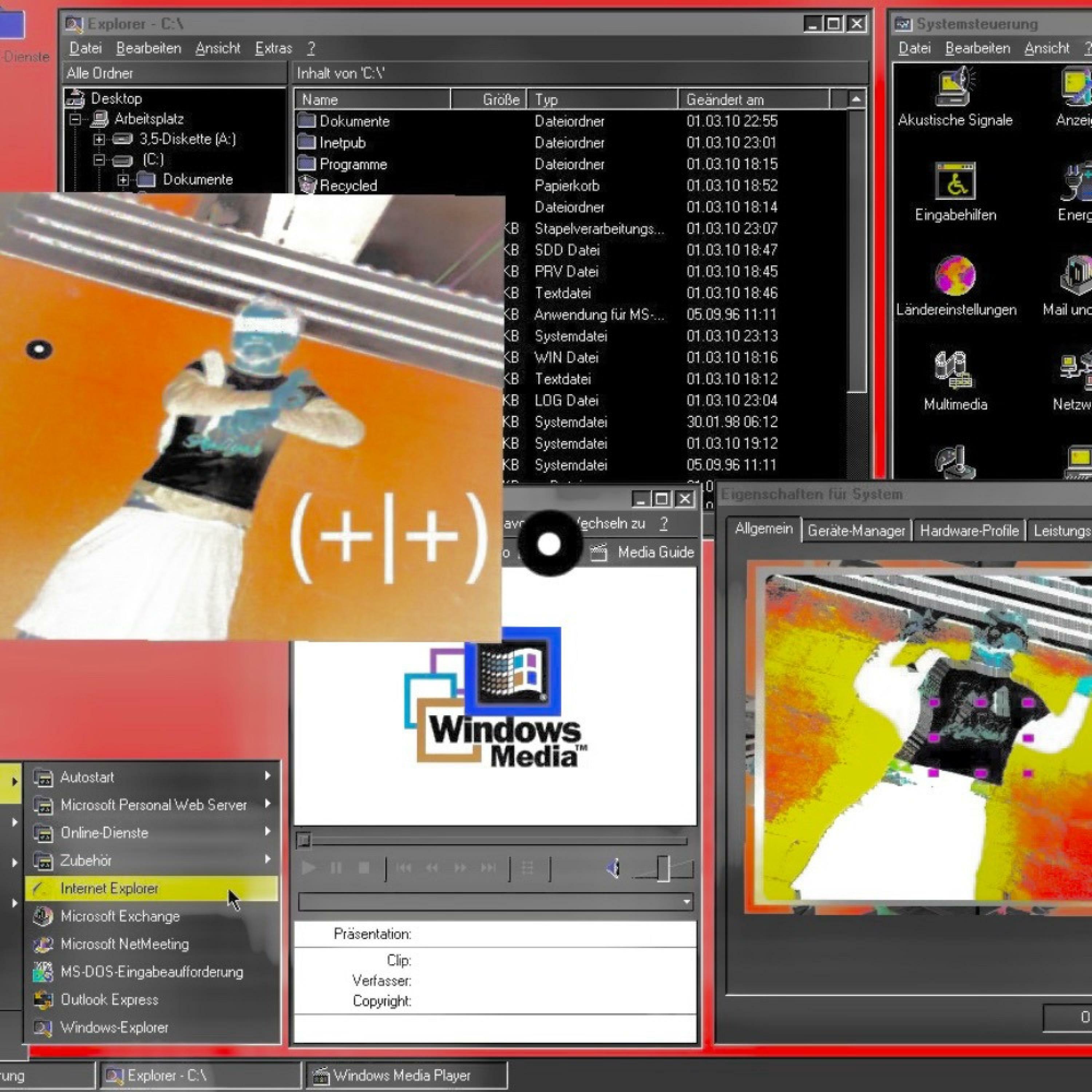The image size is (1092, 1092).
Task: Expand the 3,5-Diskette (A:) drive node
Action: pos(99,139)
